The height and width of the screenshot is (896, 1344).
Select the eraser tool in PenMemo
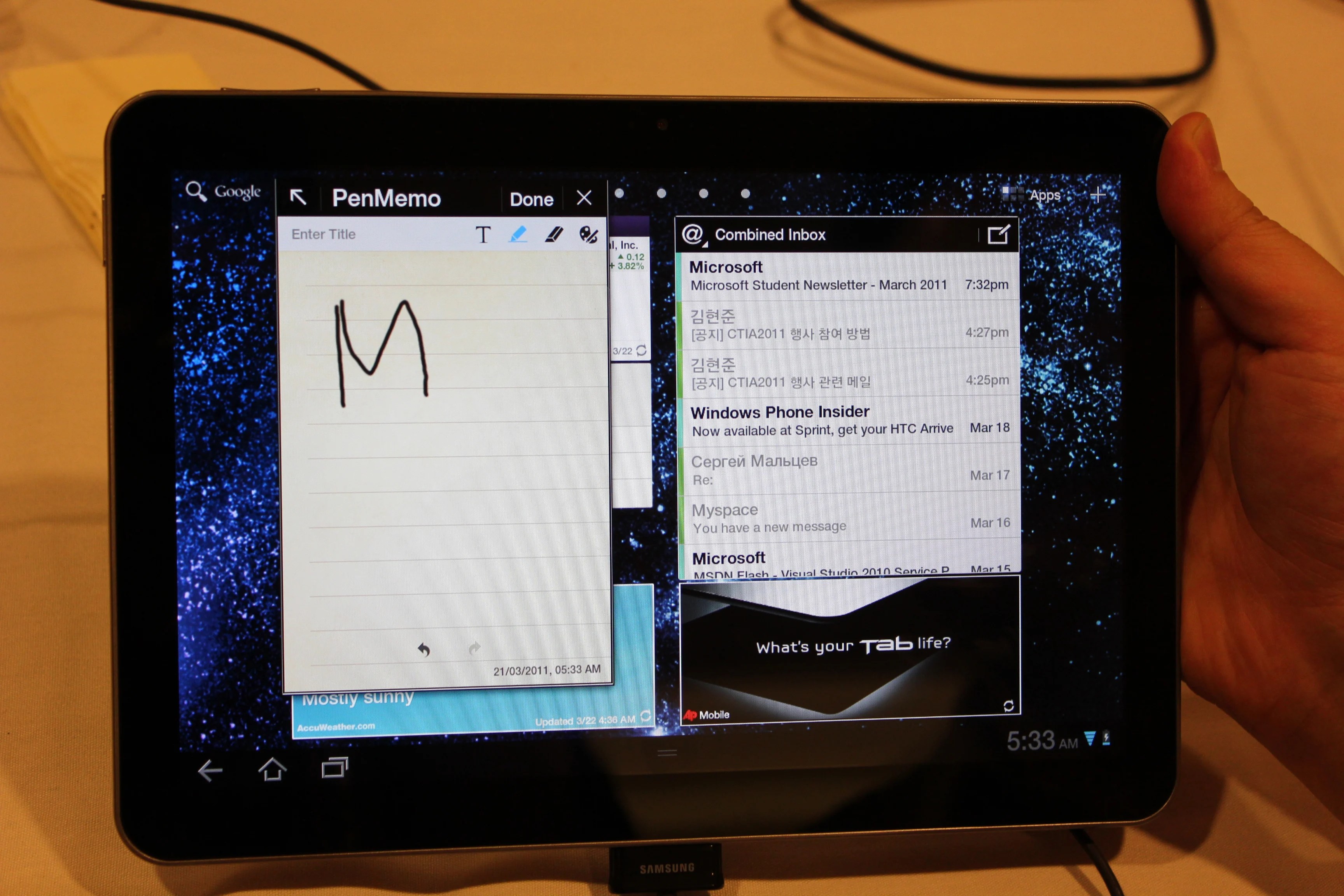coord(553,234)
